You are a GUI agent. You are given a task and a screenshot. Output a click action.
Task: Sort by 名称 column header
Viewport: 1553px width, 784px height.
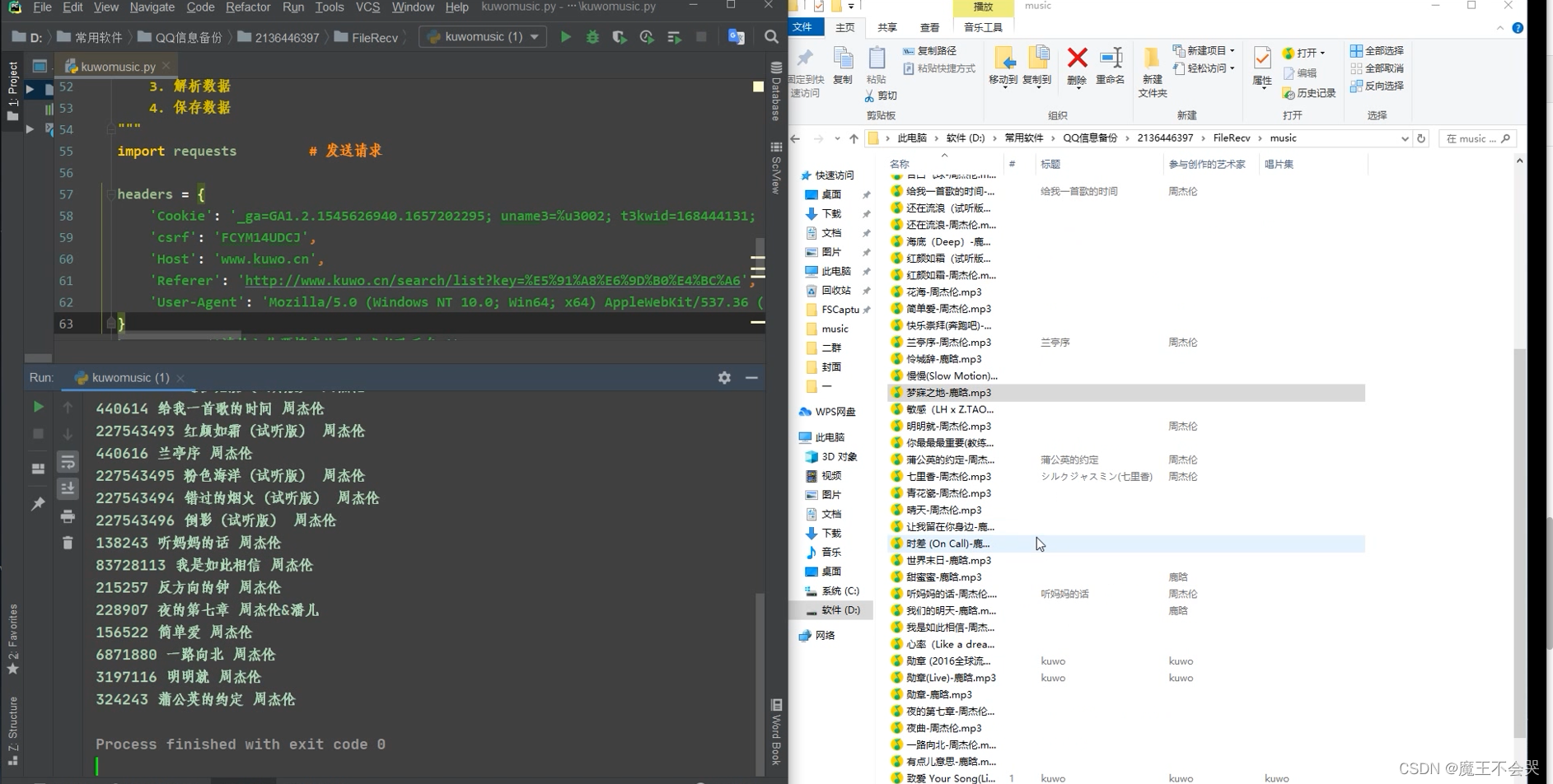click(x=899, y=164)
